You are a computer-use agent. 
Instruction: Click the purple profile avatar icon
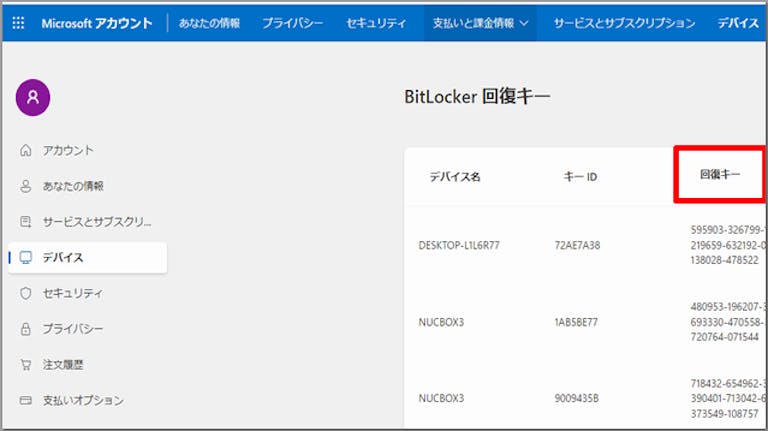[33, 97]
